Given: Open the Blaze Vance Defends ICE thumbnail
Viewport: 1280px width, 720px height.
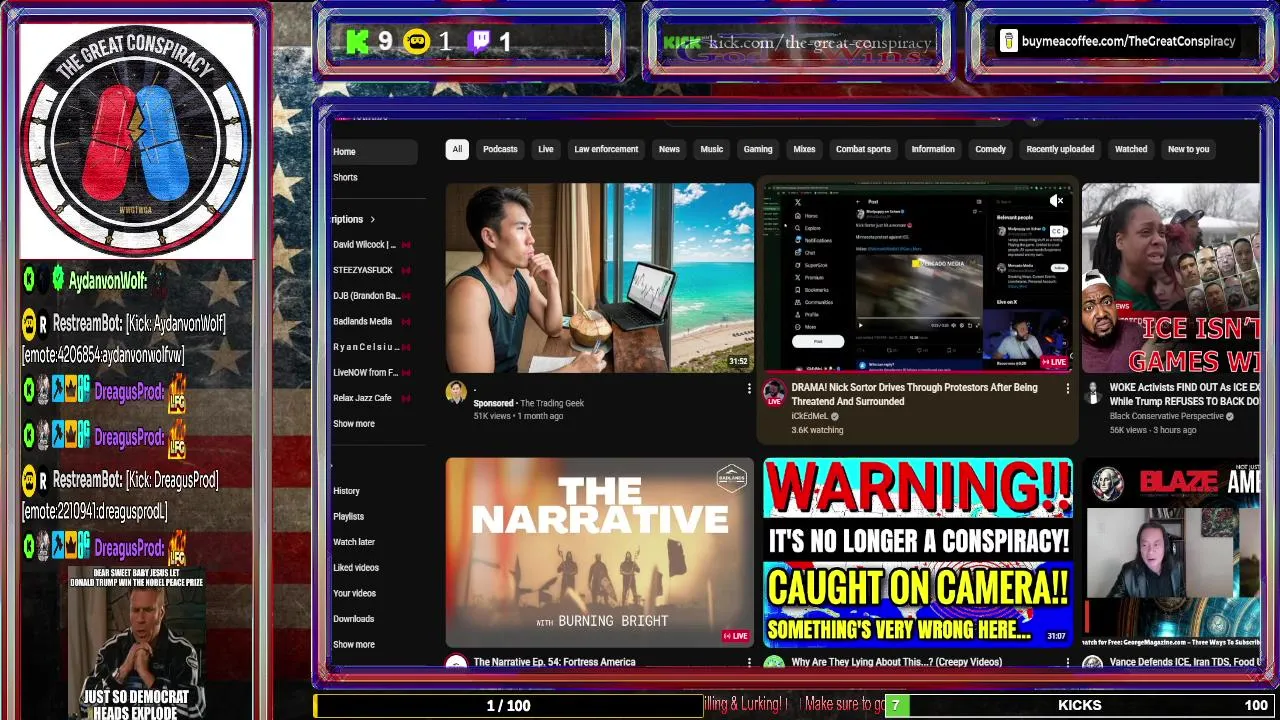Looking at the screenshot, I should tap(1171, 552).
